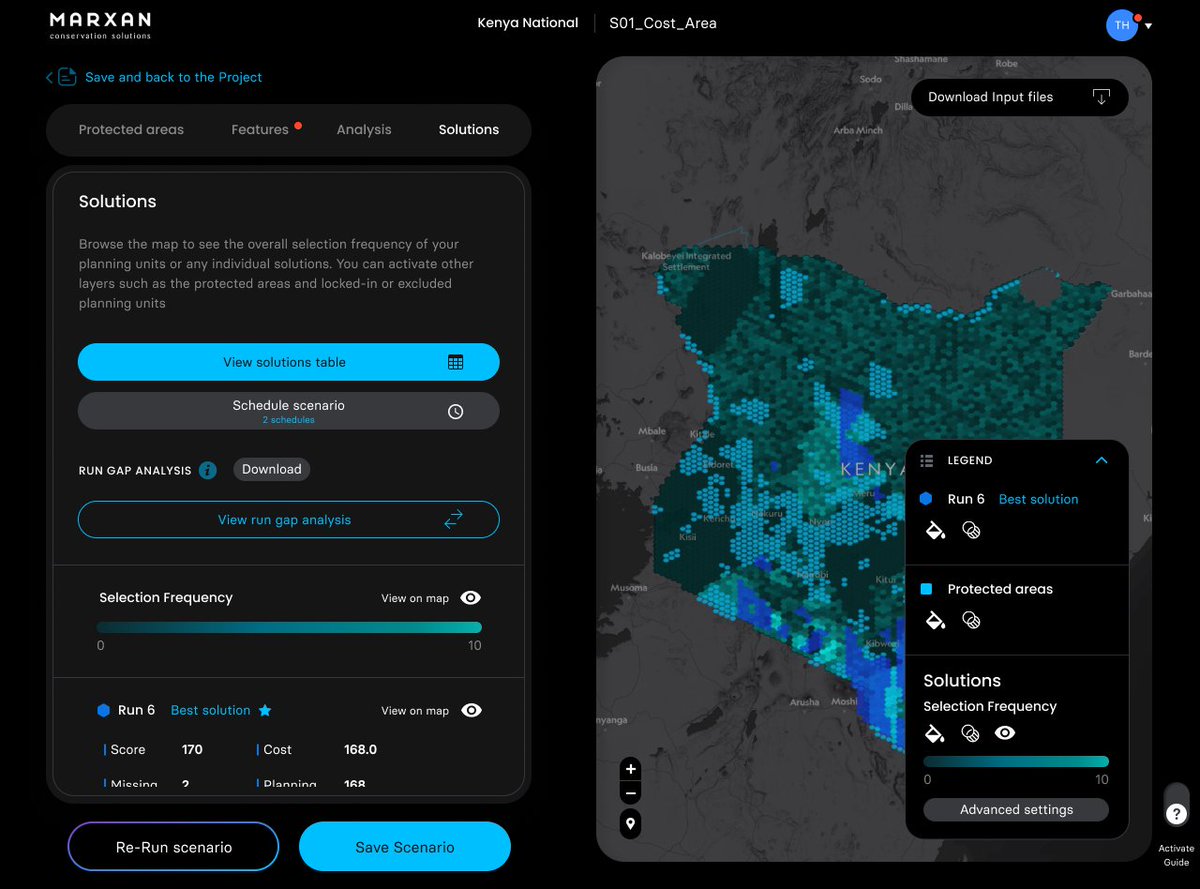
Task: Go back using the left chevron arrow
Action: (49, 77)
